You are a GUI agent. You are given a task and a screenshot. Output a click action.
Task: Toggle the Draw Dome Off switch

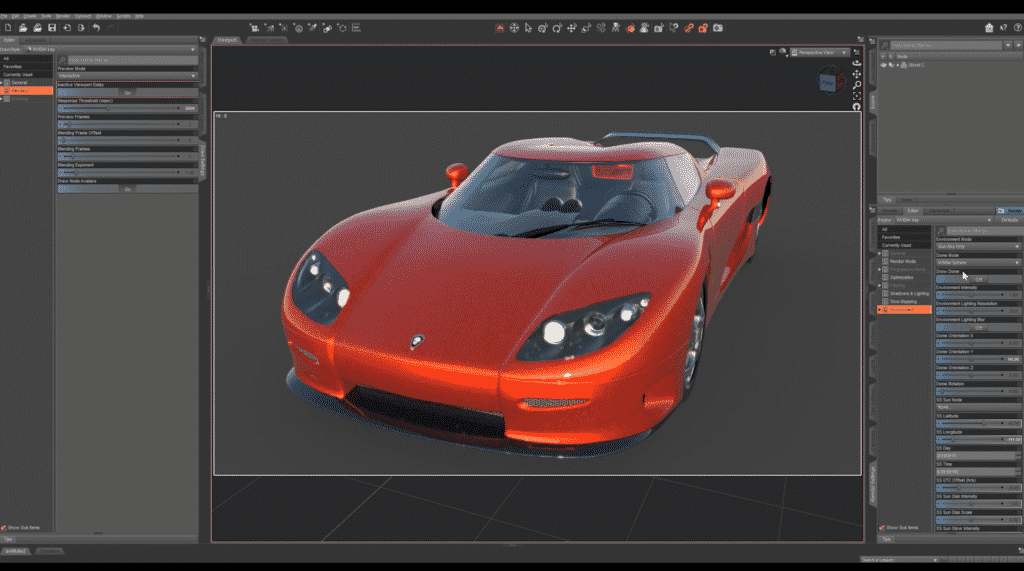[x=978, y=279]
